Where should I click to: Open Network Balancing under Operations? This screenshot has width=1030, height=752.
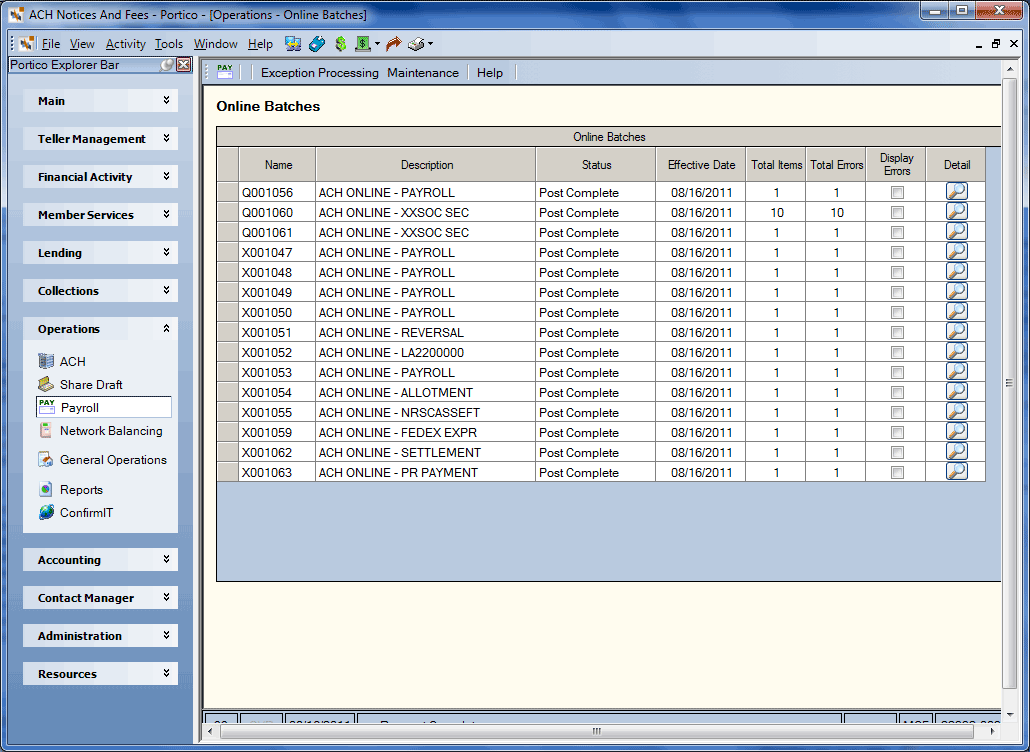[100, 431]
